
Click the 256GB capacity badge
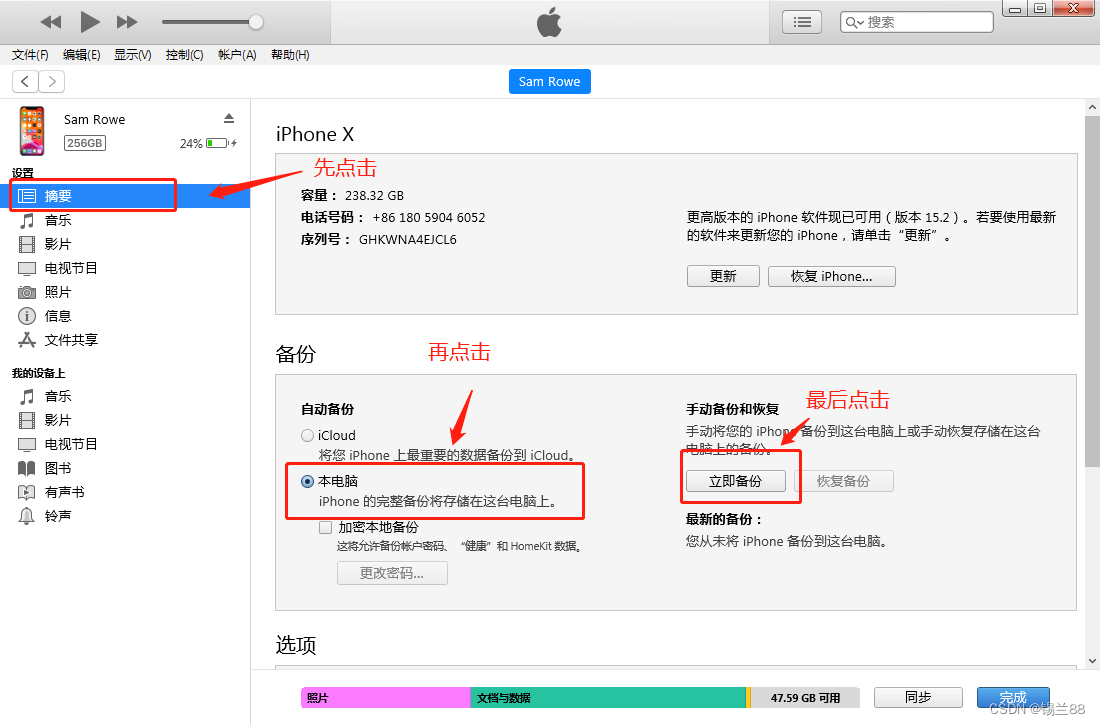tap(85, 143)
